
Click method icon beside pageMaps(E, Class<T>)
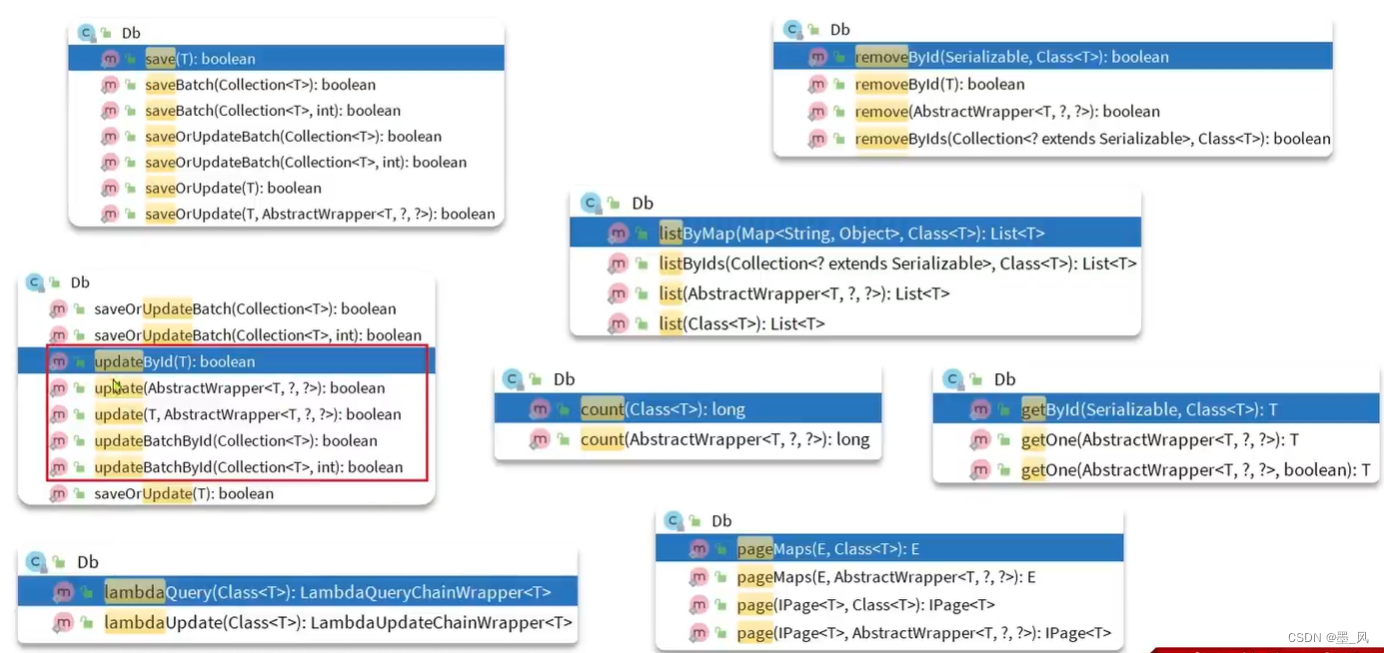tap(698, 549)
